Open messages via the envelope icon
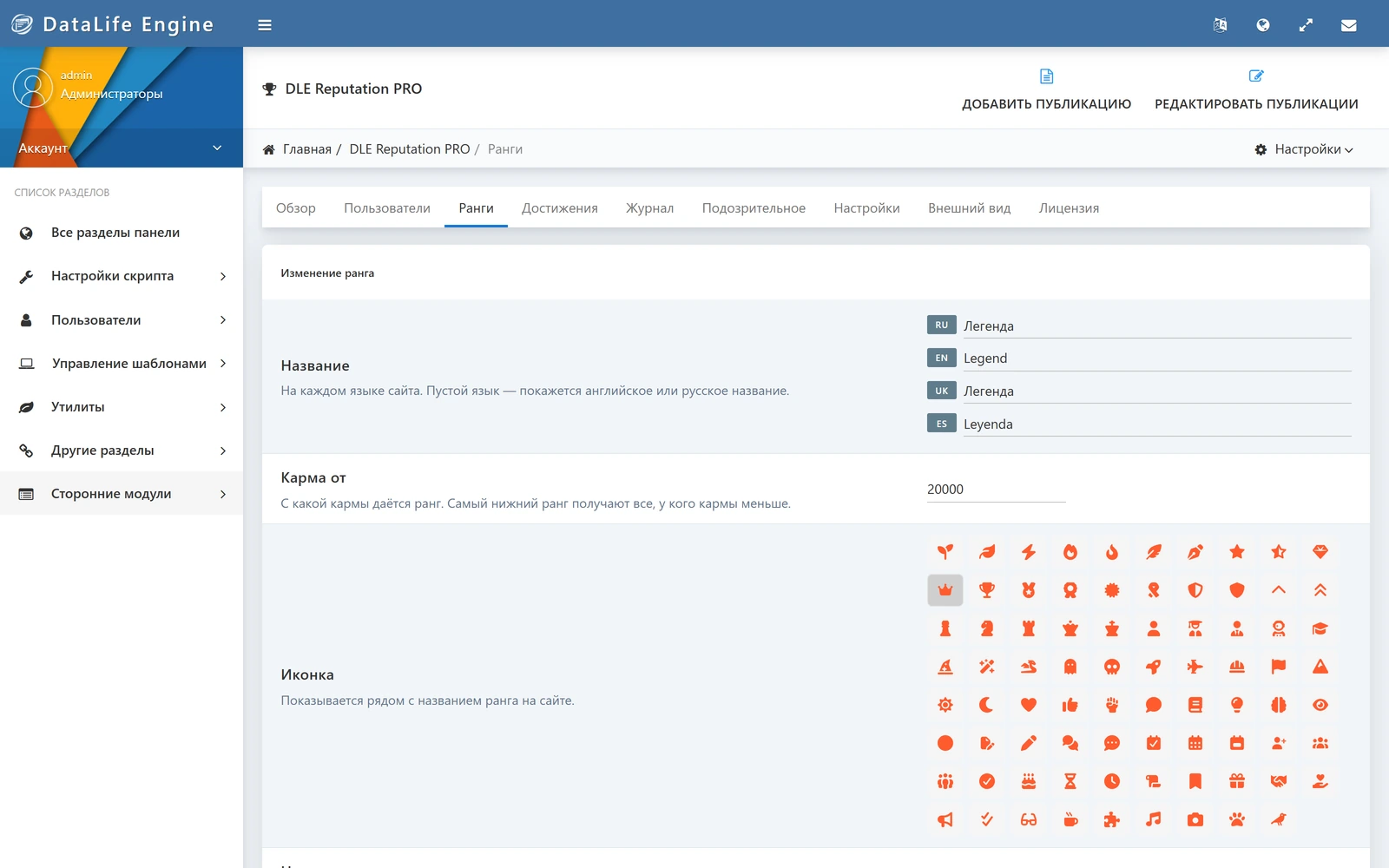Screen dimensions: 1389x868 pyautogui.click(x=1348, y=25)
